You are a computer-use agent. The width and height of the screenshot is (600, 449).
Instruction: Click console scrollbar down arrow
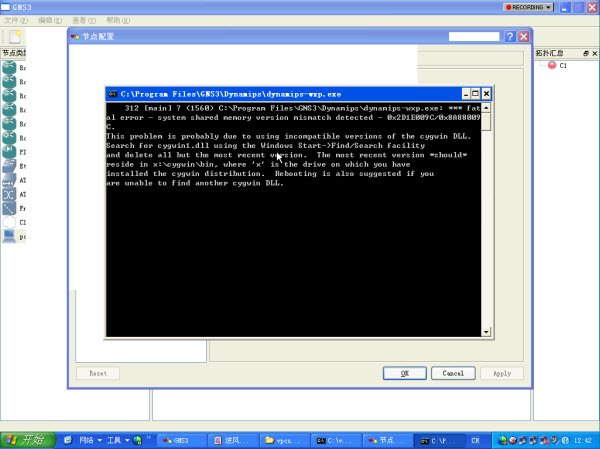click(486, 332)
